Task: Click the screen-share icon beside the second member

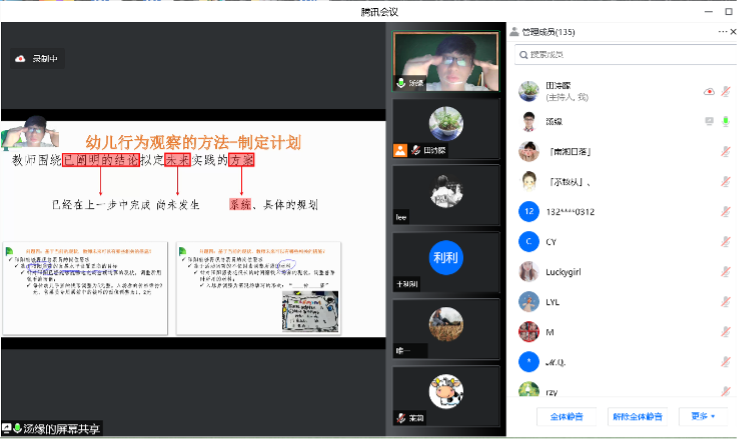Action: click(x=709, y=122)
